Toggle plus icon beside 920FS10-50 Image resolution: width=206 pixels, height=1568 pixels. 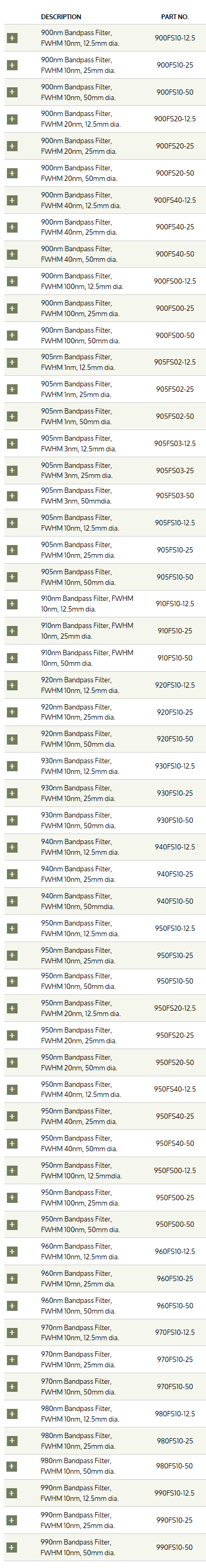point(12,739)
